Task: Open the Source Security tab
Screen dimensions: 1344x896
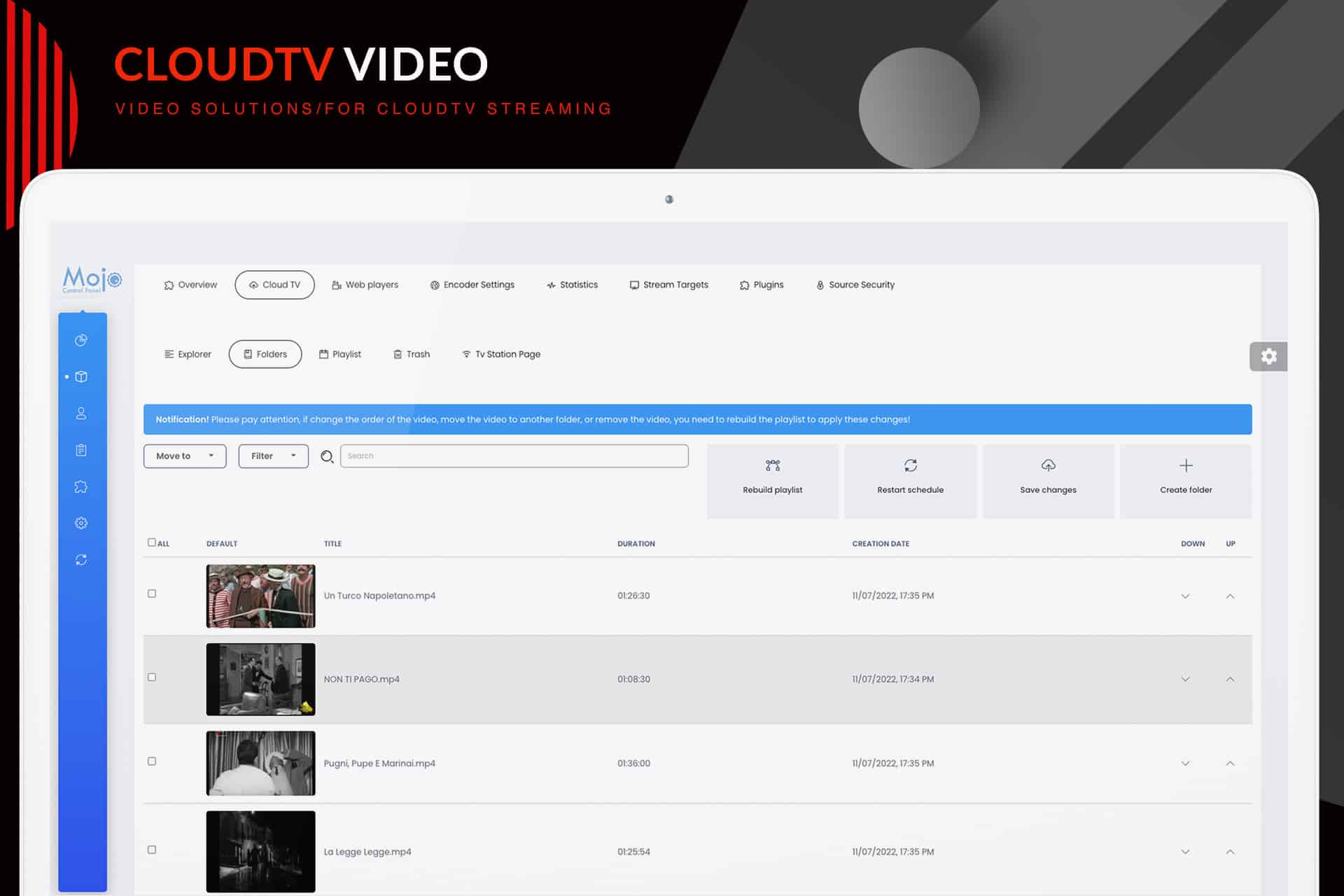Action: (x=855, y=285)
